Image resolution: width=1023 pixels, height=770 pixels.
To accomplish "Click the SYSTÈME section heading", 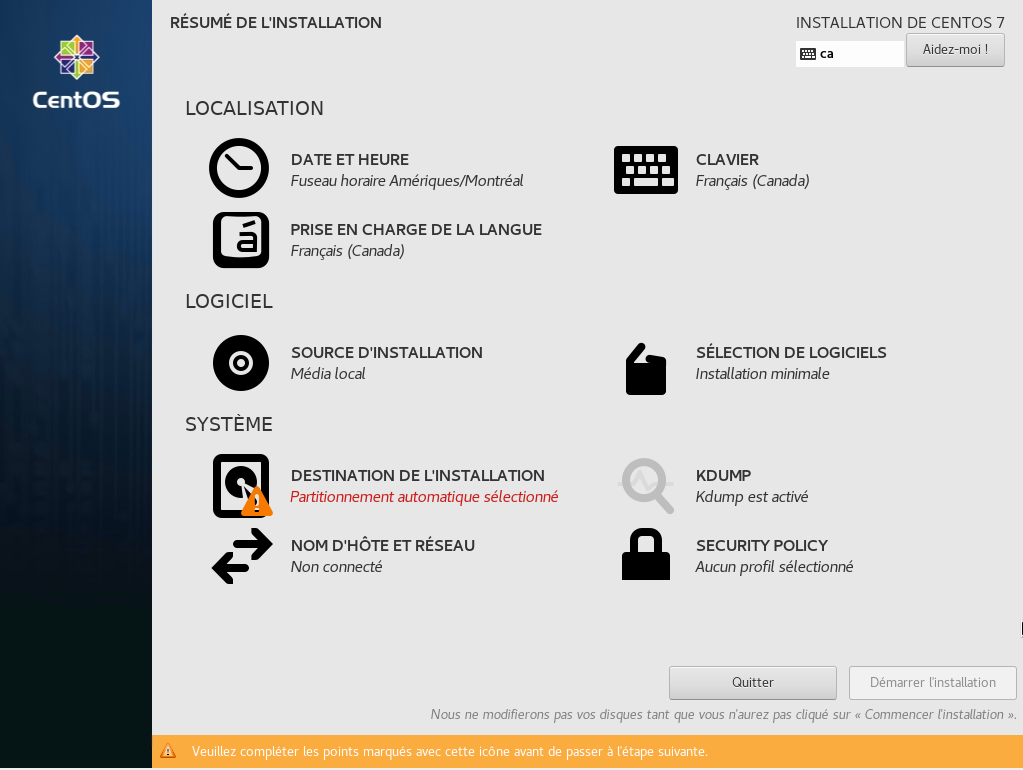I will click(x=229, y=424).
